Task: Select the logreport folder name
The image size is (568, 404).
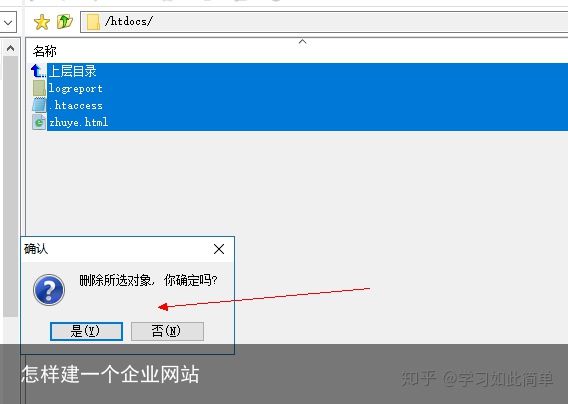Action: 76,88
